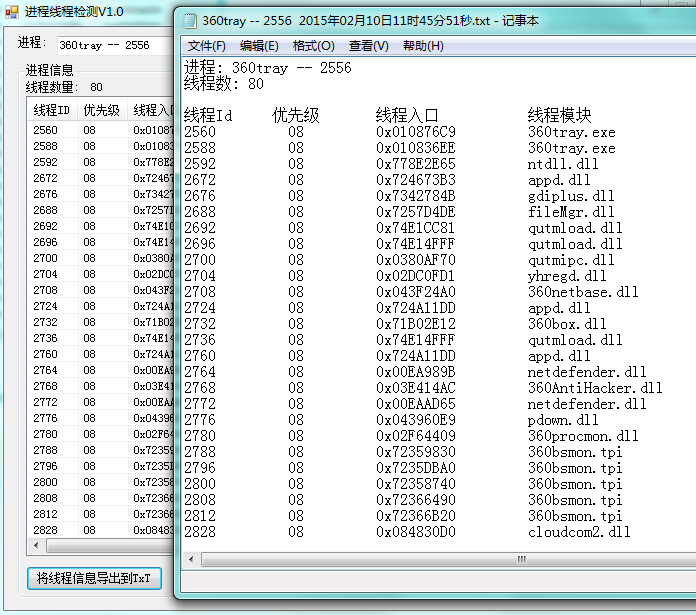This screenshot has height=615, width=696.
Task: Click the 将线程信息导出到TxT button
Action: click(94, 578)
